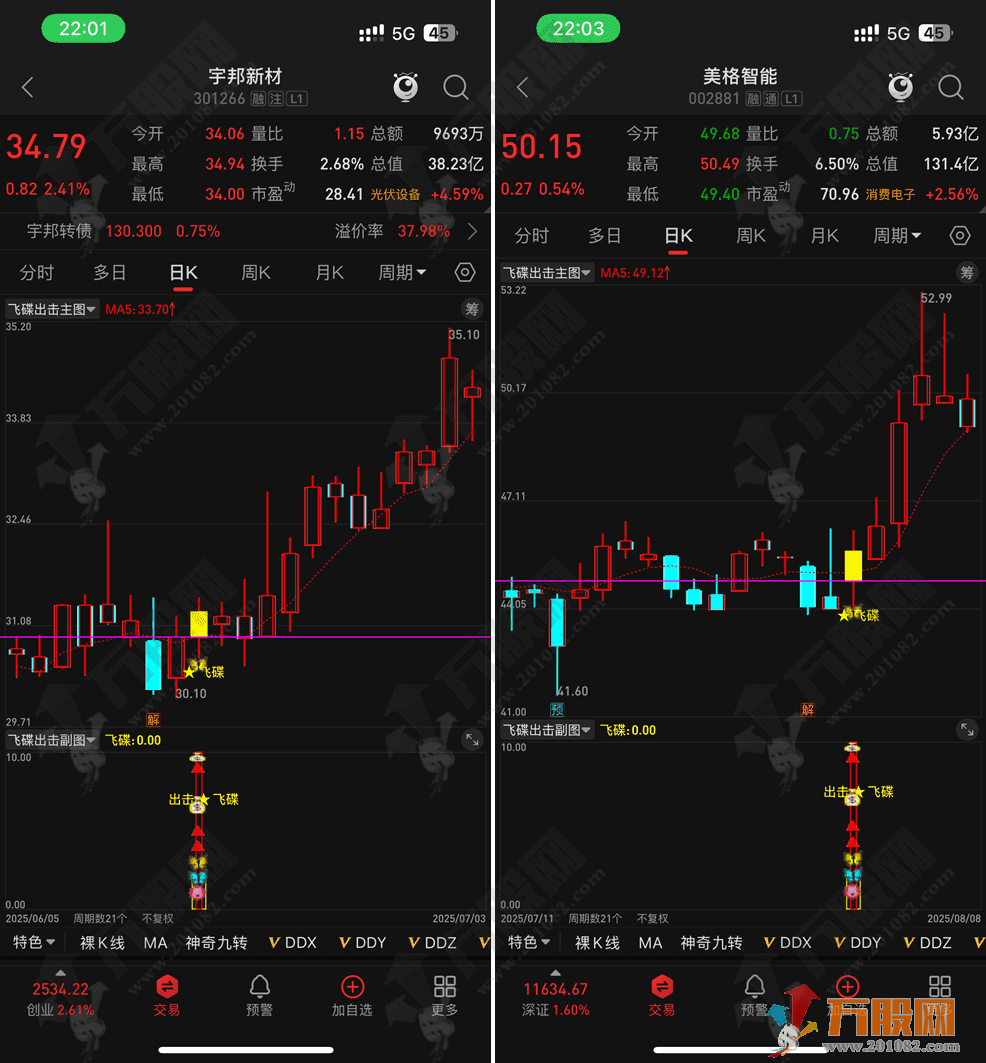Viewport: 986px width, 1063px height.
Task: Tap the 周期数21个 label on 宇邦新材
Action: pyautogui.click(x=100, y=919)
